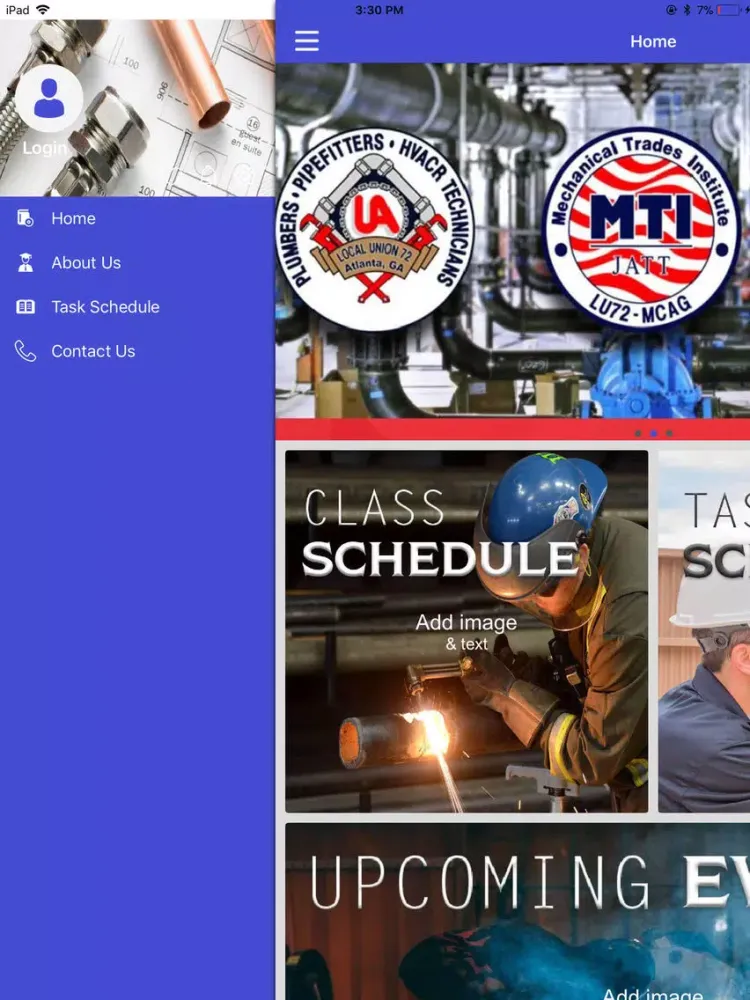
Task: Tap the Login profile avatar icon
Action: click(x=49, y=98)
